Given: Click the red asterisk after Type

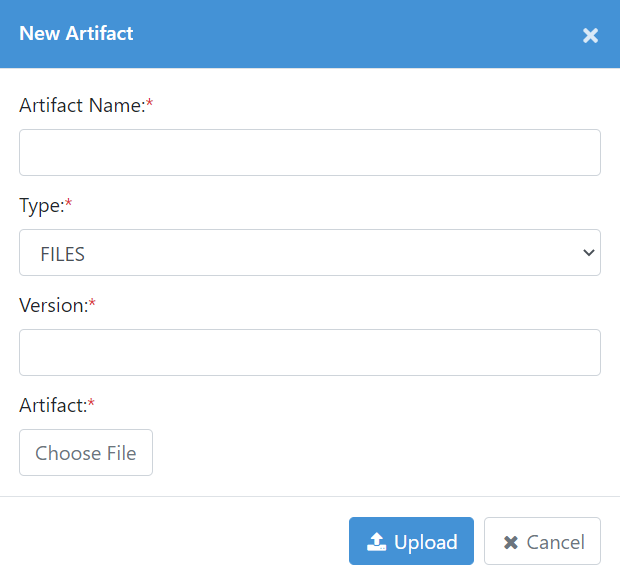Looking at the screenshot, I should tap(68, 203).
